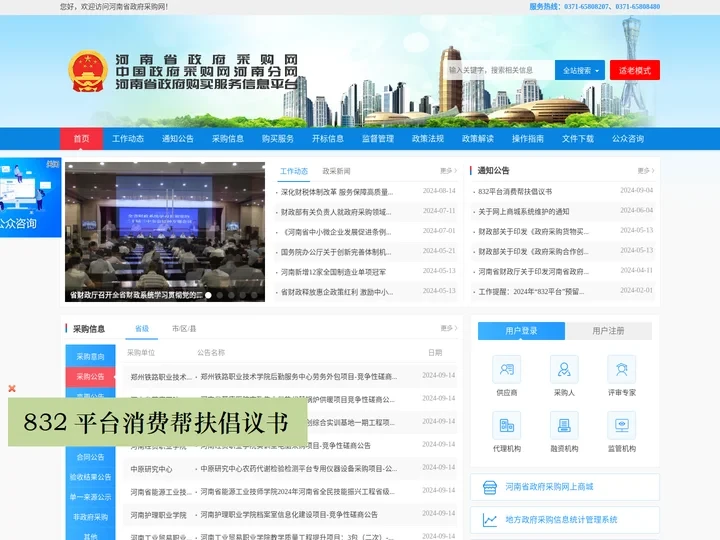Open the 政策解读 navigation menu item

click(478, 139)
